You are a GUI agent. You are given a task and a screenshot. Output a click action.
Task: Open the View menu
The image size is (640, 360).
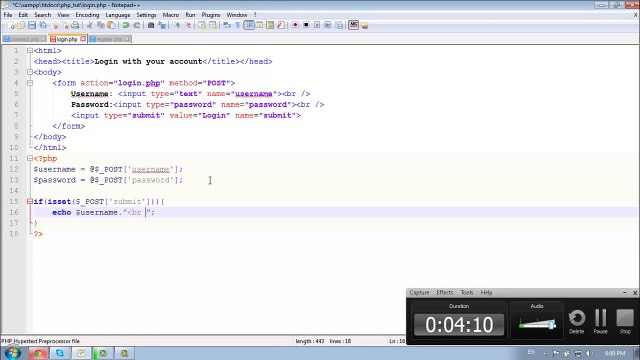63,15
